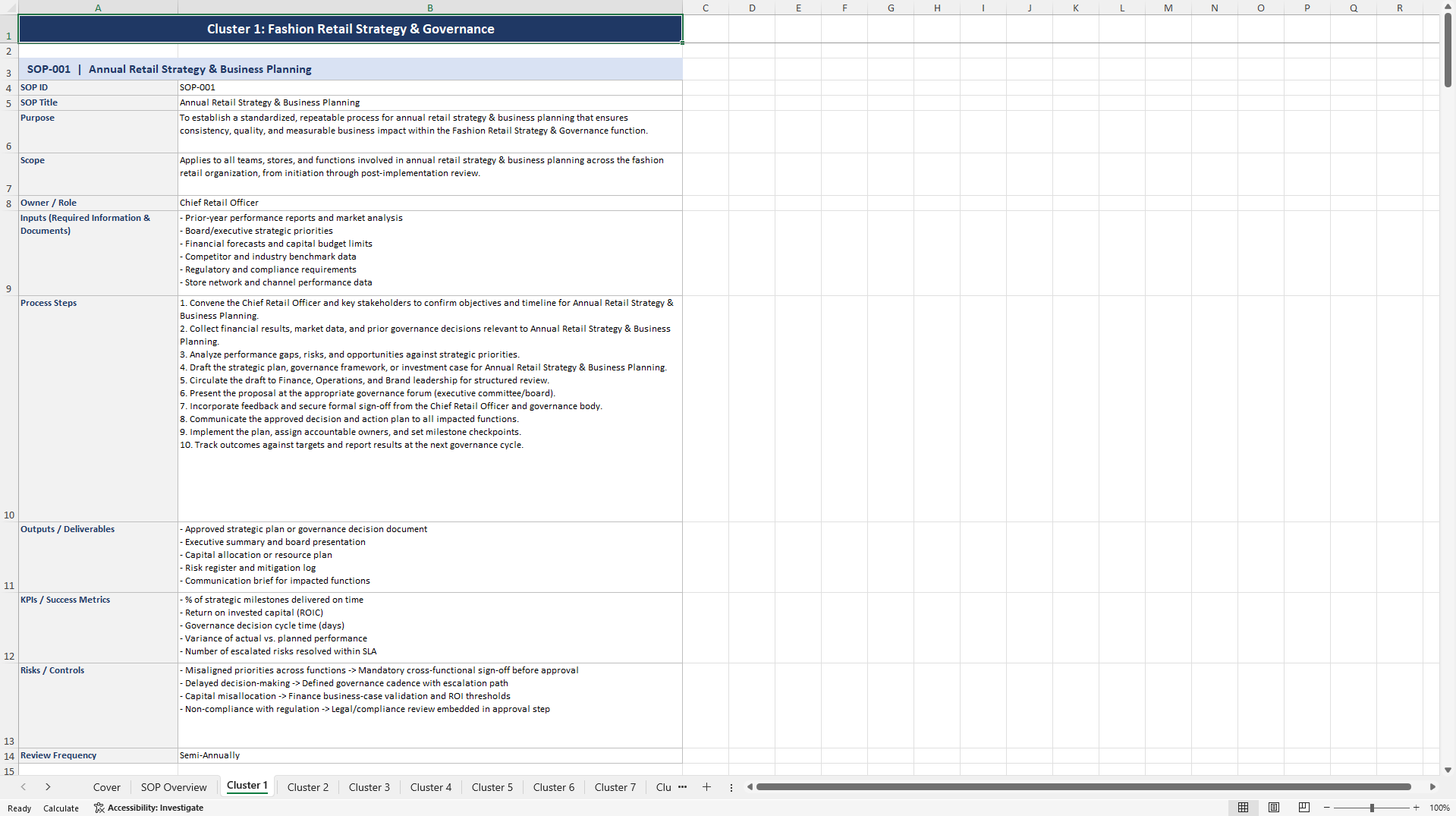Select the 'Outputs / Deliverables' label cell
Viewport: 1456px width, 816px height.
click(98, 557)
